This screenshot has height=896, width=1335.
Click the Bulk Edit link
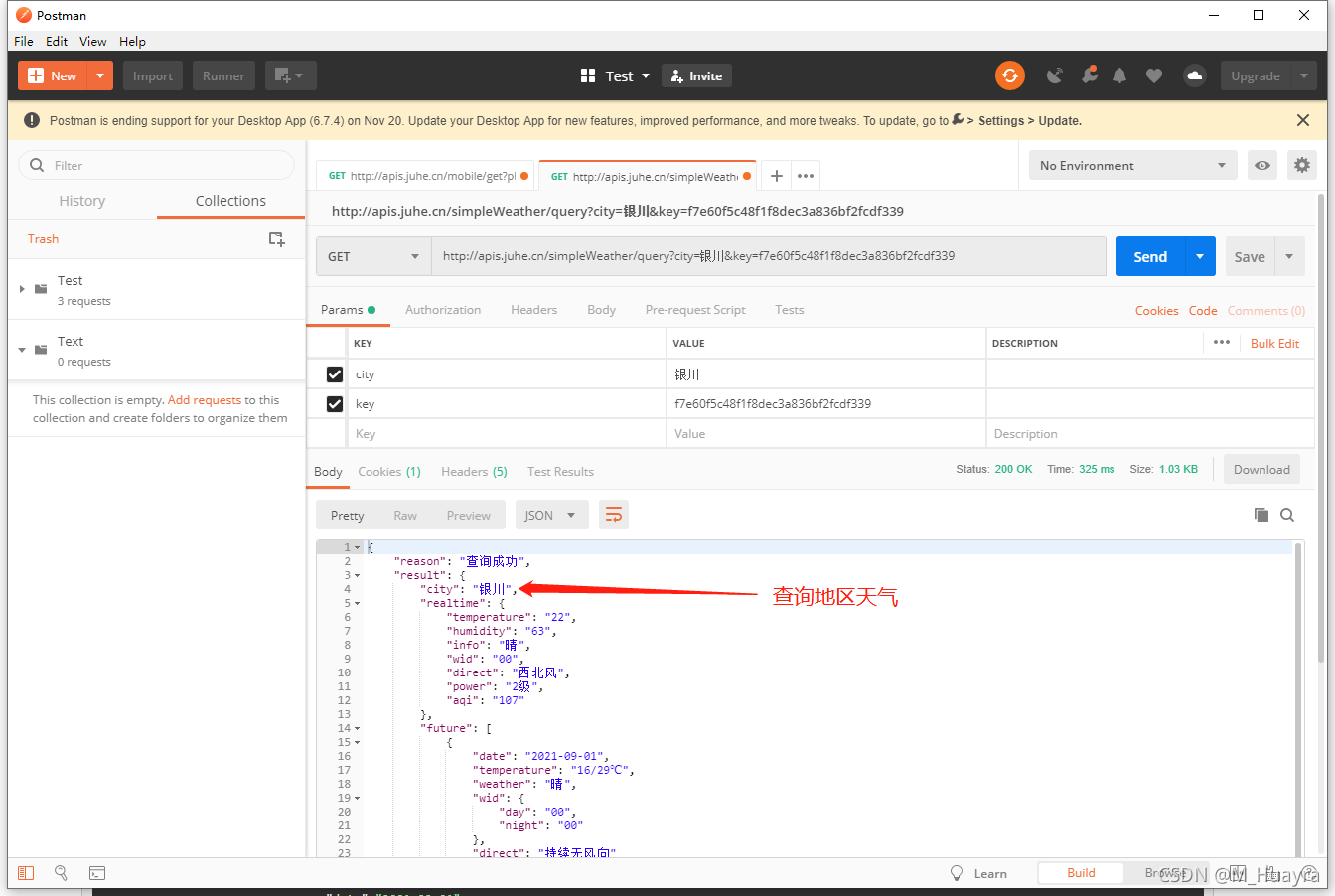(x=1274, y=343)
